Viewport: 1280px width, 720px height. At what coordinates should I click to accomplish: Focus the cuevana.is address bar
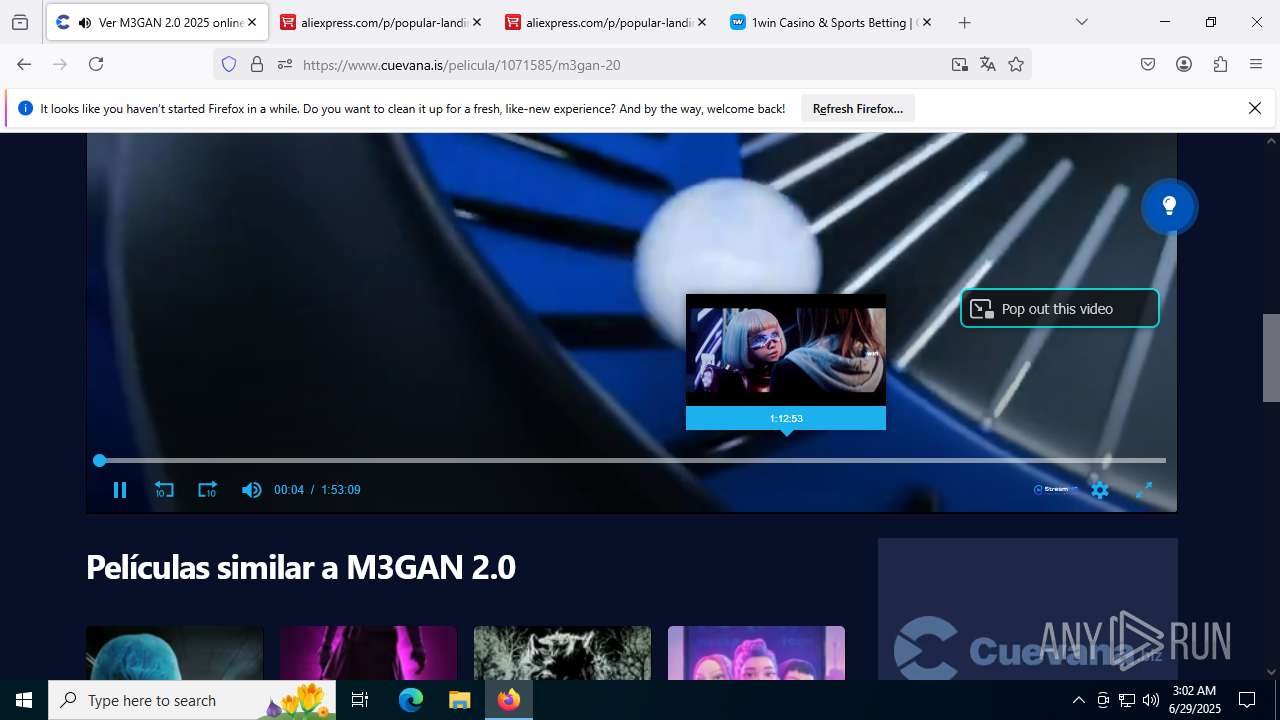tap(620, 64)
